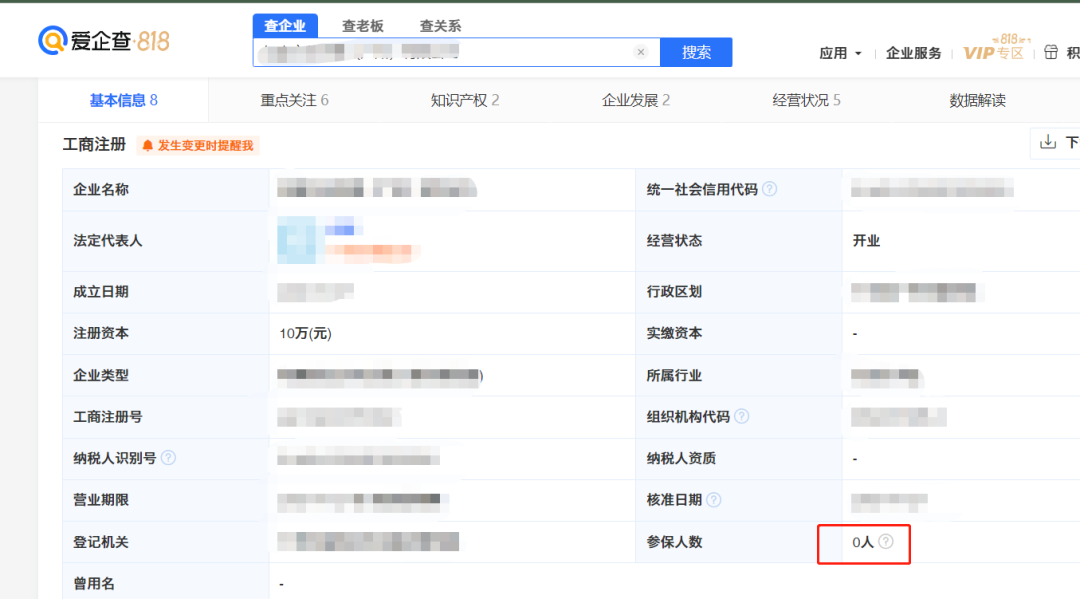Click the 工商注册 section heading

pyautogui.click(x=94, y=145)
